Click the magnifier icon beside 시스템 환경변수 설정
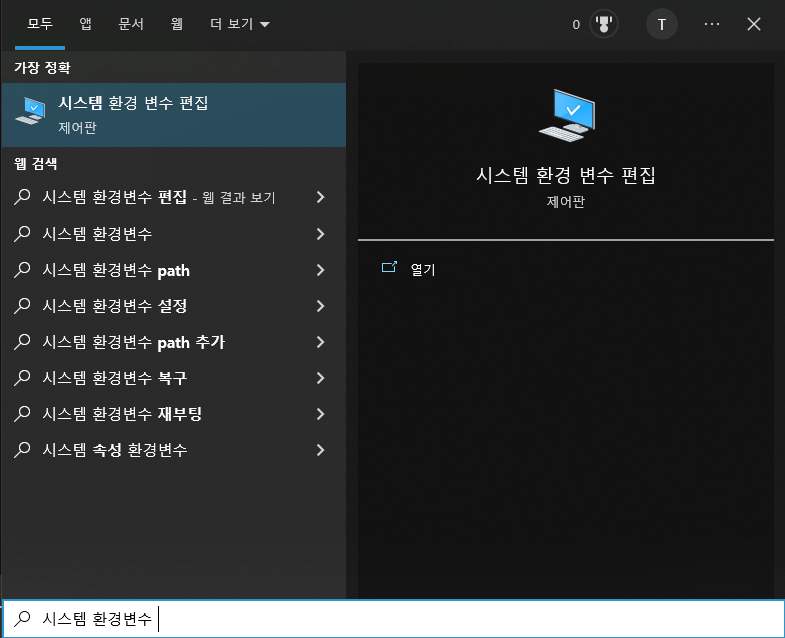785x638 pixels. click(22, 306)
